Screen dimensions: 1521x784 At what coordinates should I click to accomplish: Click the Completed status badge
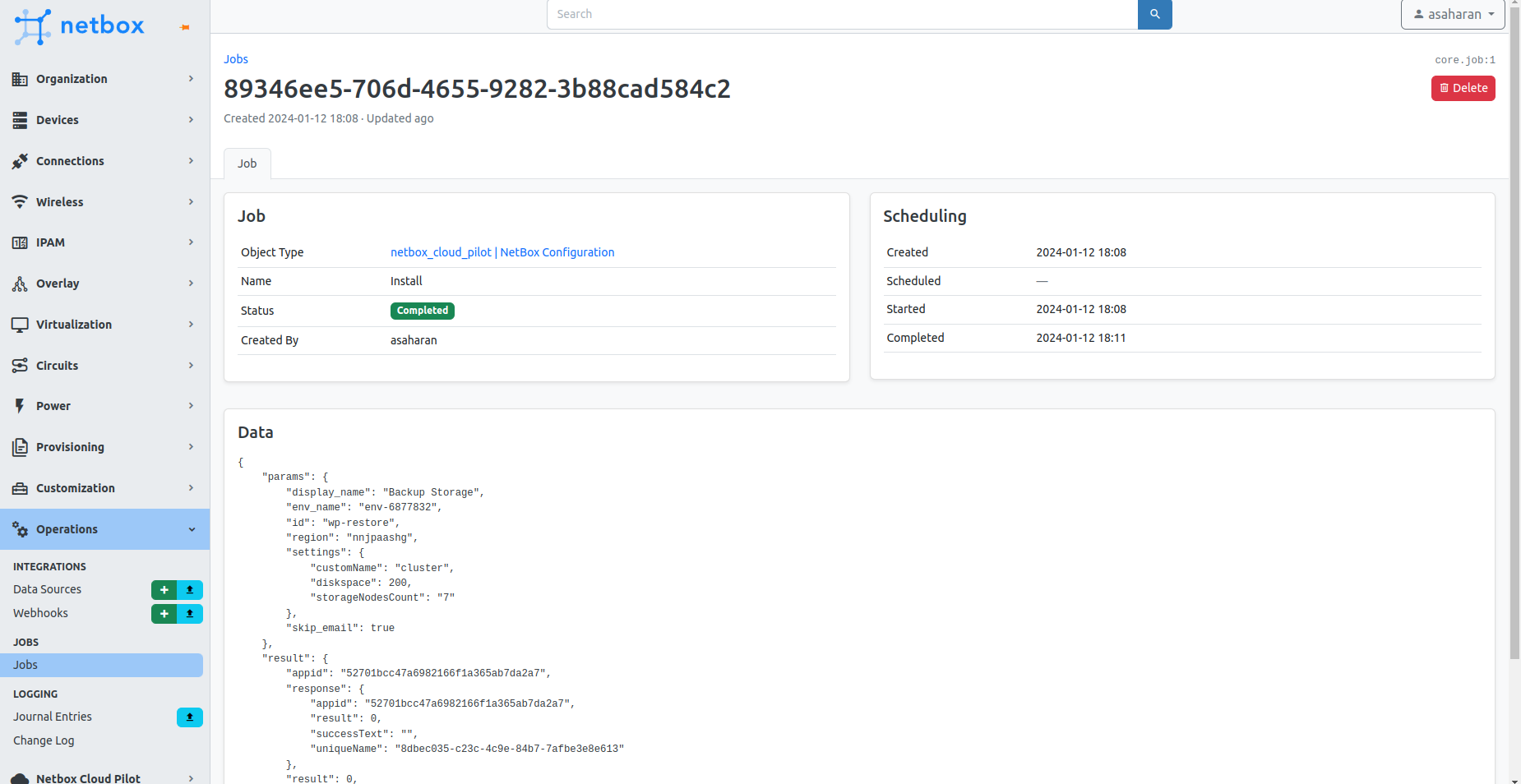point(423,311)
